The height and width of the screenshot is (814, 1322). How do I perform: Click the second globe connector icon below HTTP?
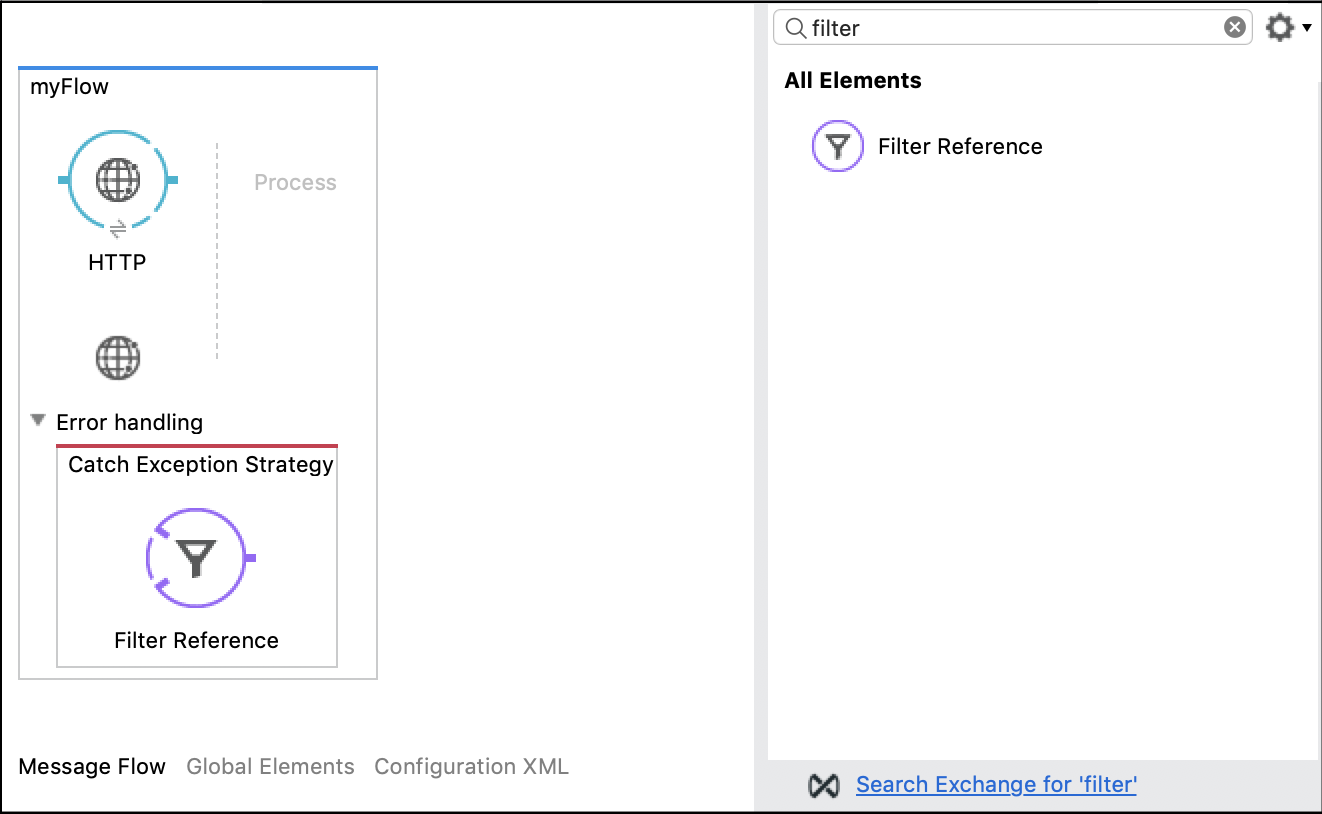[118, 357]
